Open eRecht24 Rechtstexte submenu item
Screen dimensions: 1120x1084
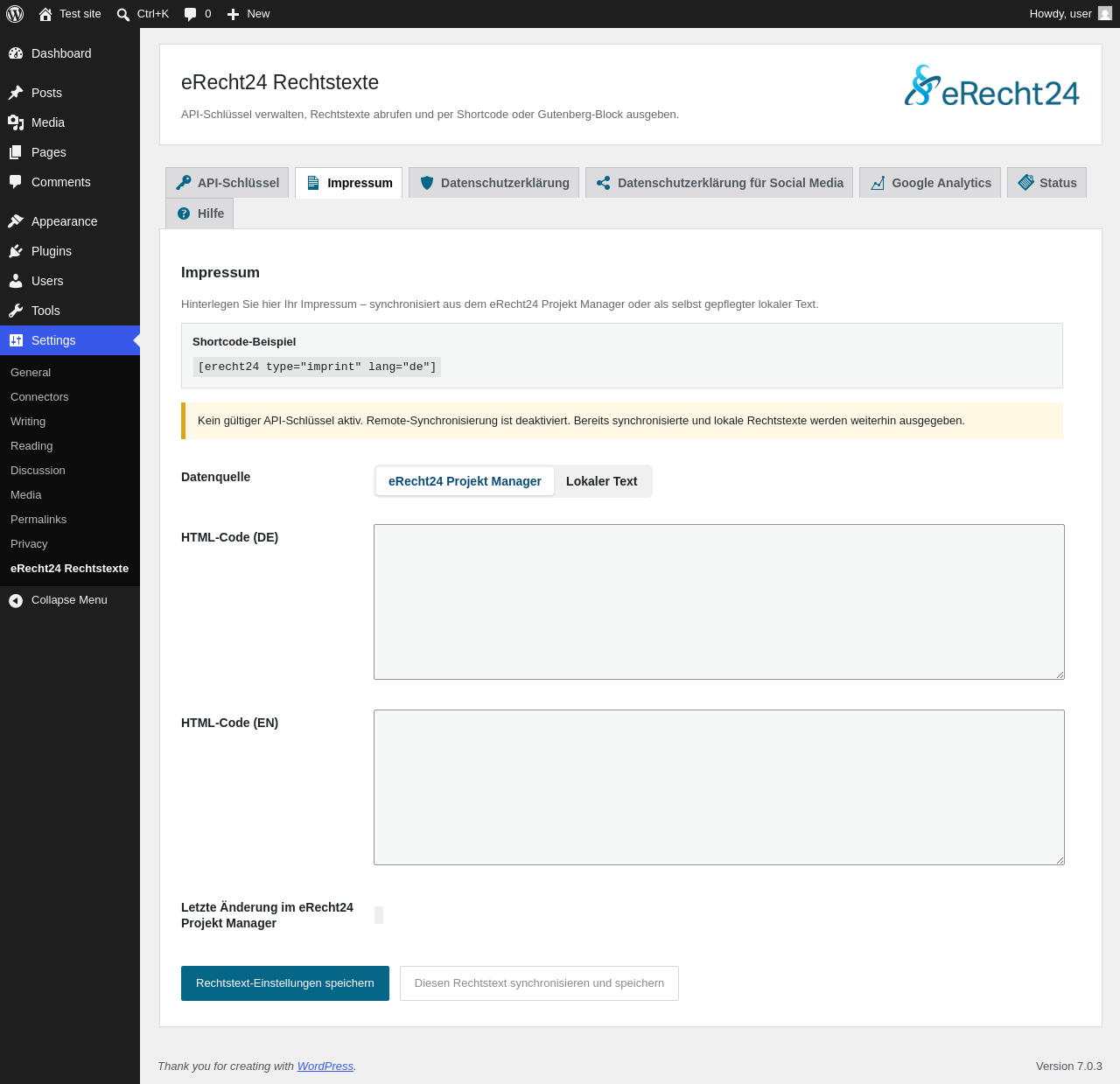[69, 569]
